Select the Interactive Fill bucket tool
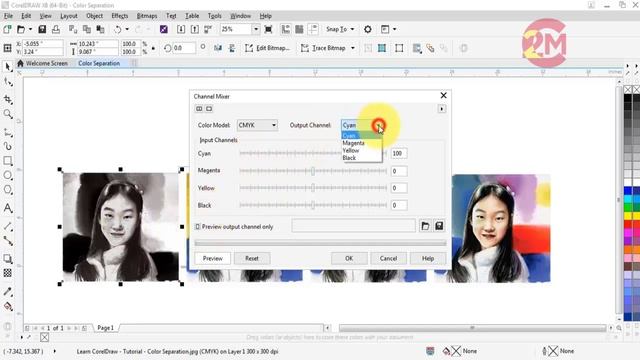 [x=8, y=306]
